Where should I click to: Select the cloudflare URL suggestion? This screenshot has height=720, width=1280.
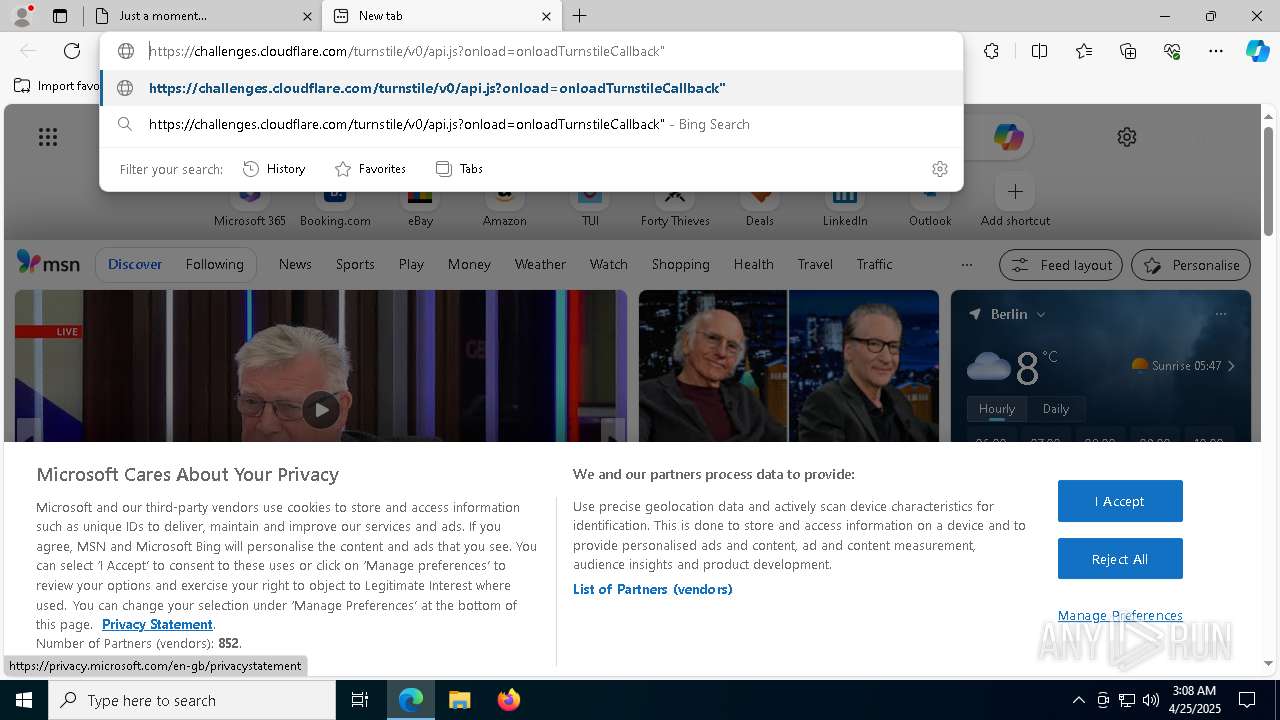pos(531,88)
